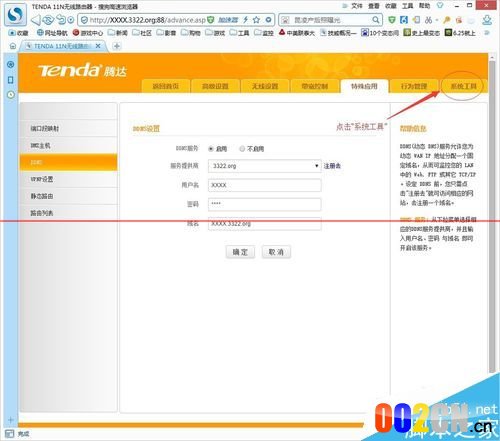Click the top icon in left sidebar
The width and height of the screenshot is (500, 441).
pos(11,64)
